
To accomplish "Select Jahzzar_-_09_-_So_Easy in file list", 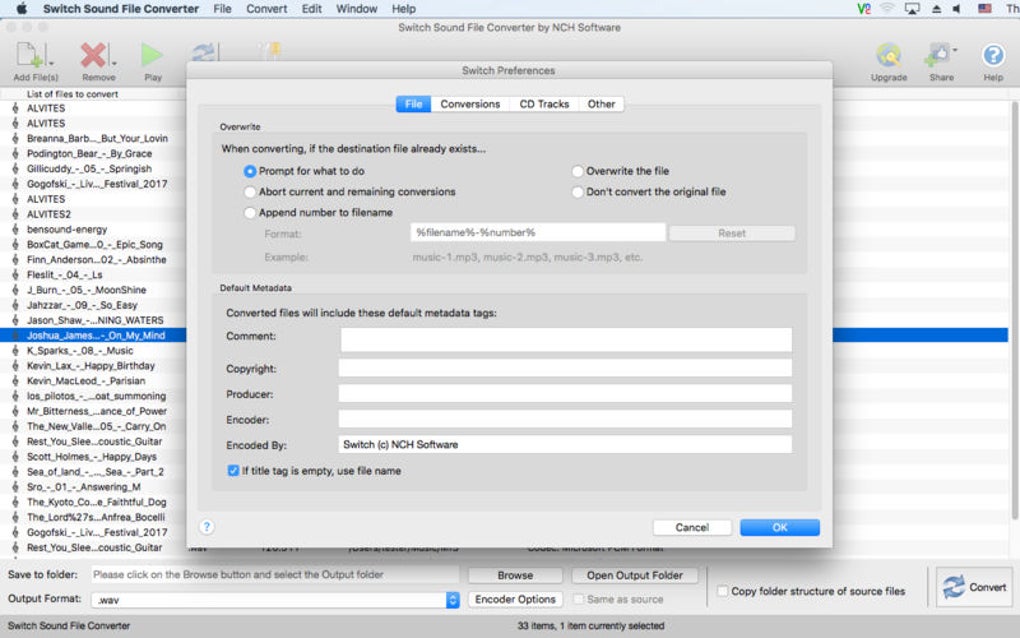I will 82,305.
